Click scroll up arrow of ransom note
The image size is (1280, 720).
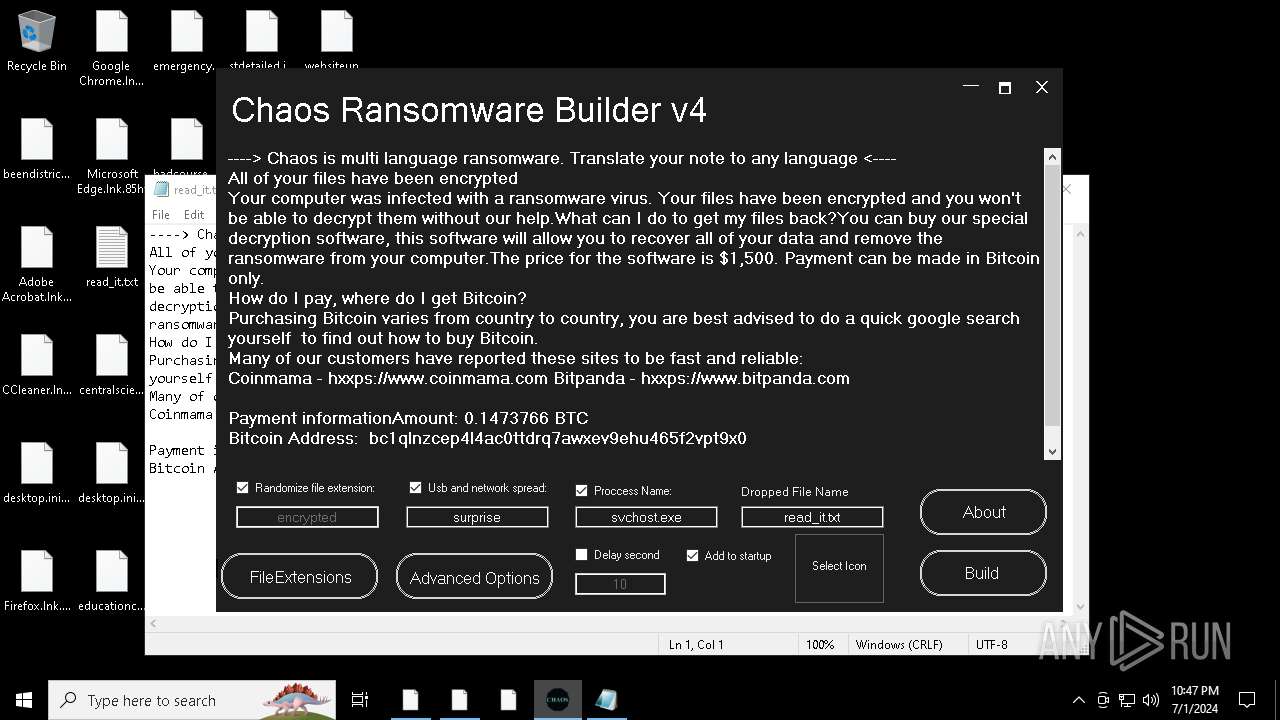pyautogui.click(x=1052, y=157)
